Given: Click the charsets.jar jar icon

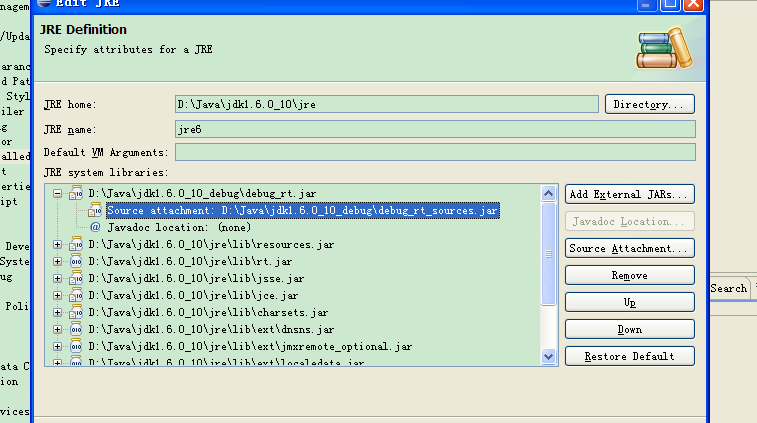Looking at the screenshot, I should point(76,312).
